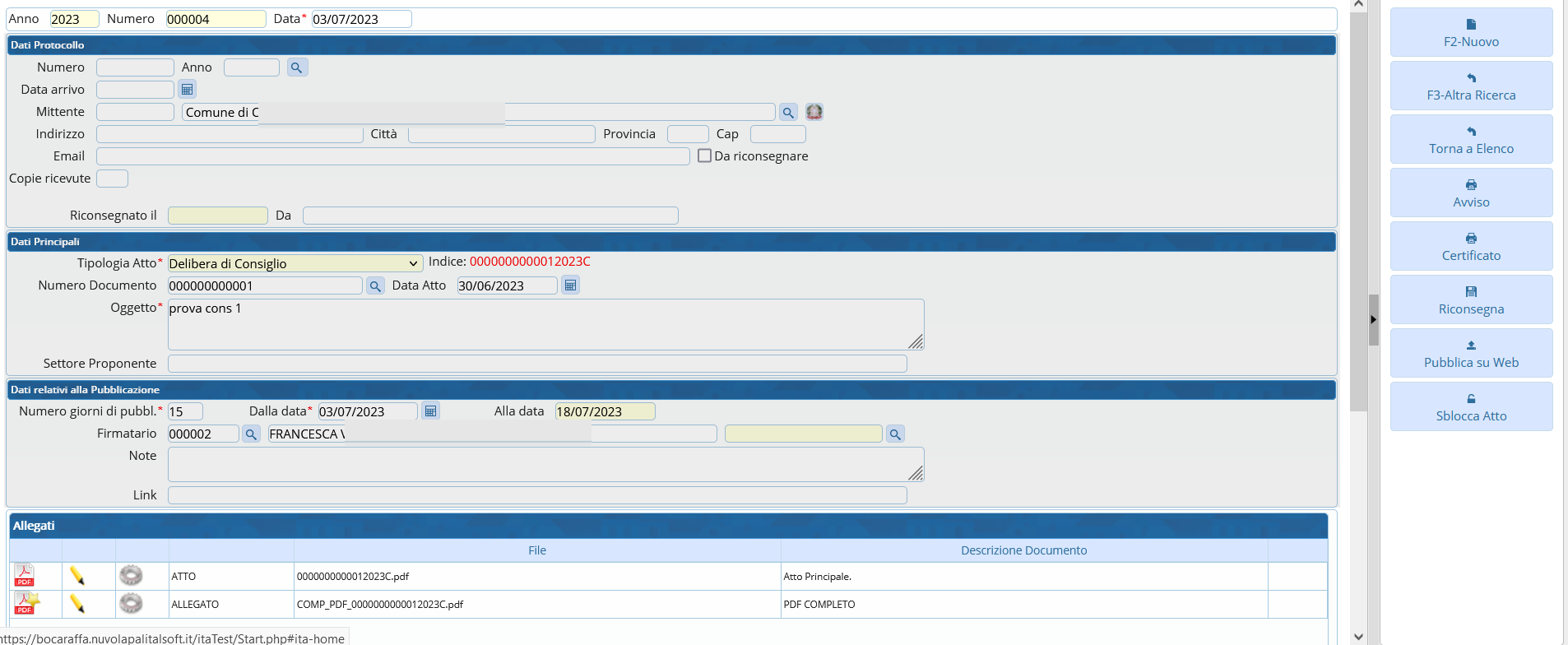Click Torna a Elenco button

pos(1471,140)
